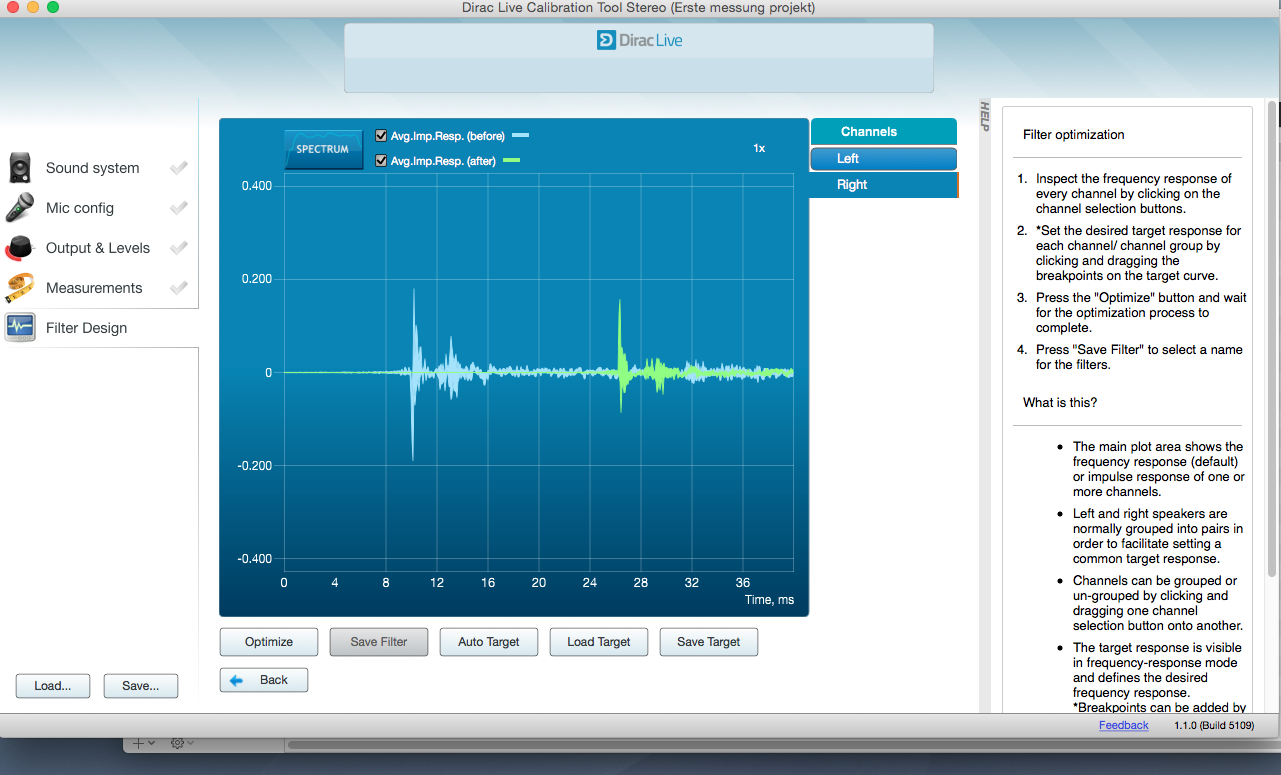Viewport: 1281px width, 775px height.
Task: Click the Dirac Live logo in header
Action: (640, 41)
